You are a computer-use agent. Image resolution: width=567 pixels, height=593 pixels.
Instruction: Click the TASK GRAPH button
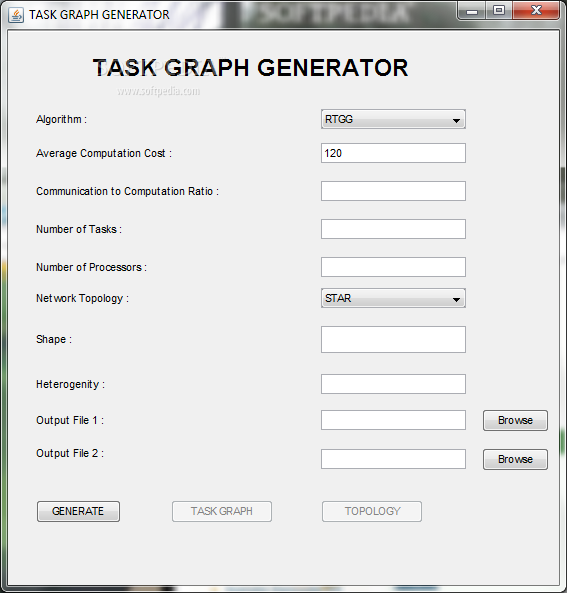click(222, 511)
